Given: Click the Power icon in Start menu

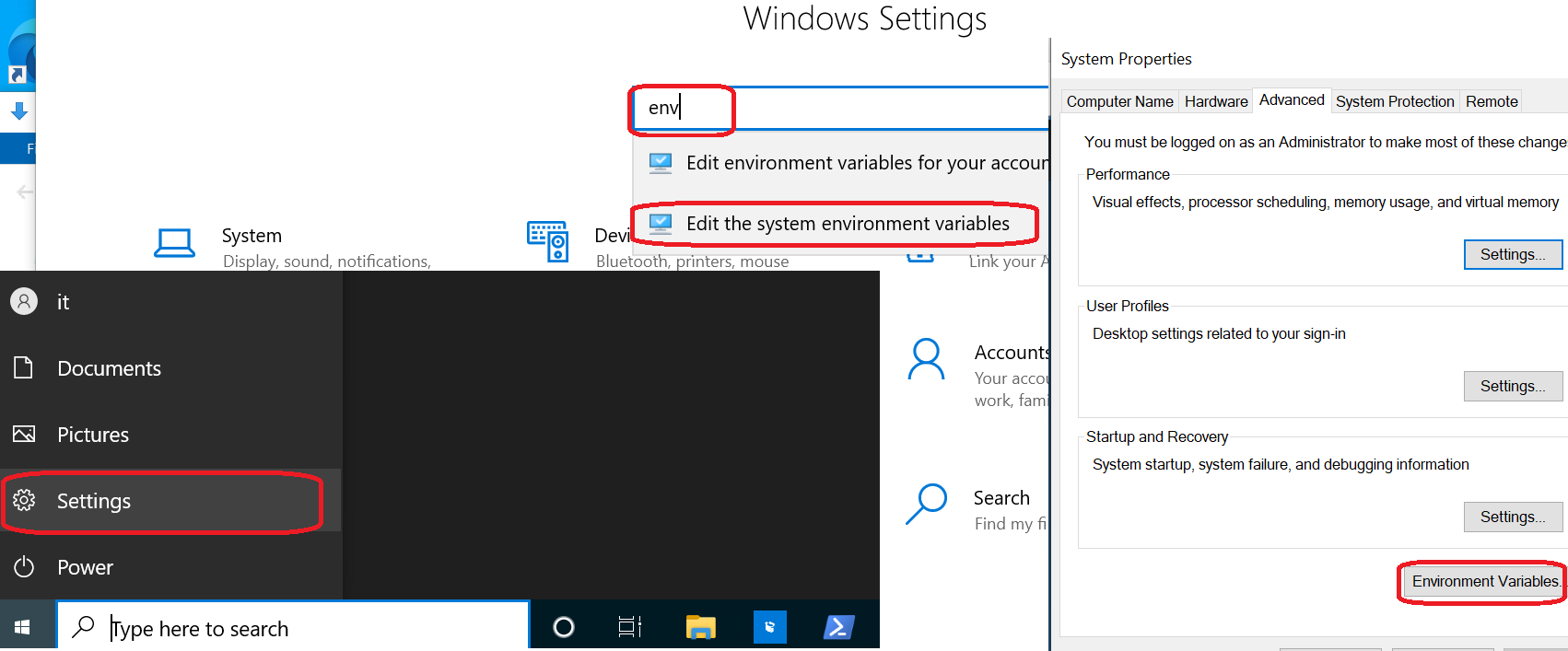Looking at the screenshot, I should tap(24, 566).
